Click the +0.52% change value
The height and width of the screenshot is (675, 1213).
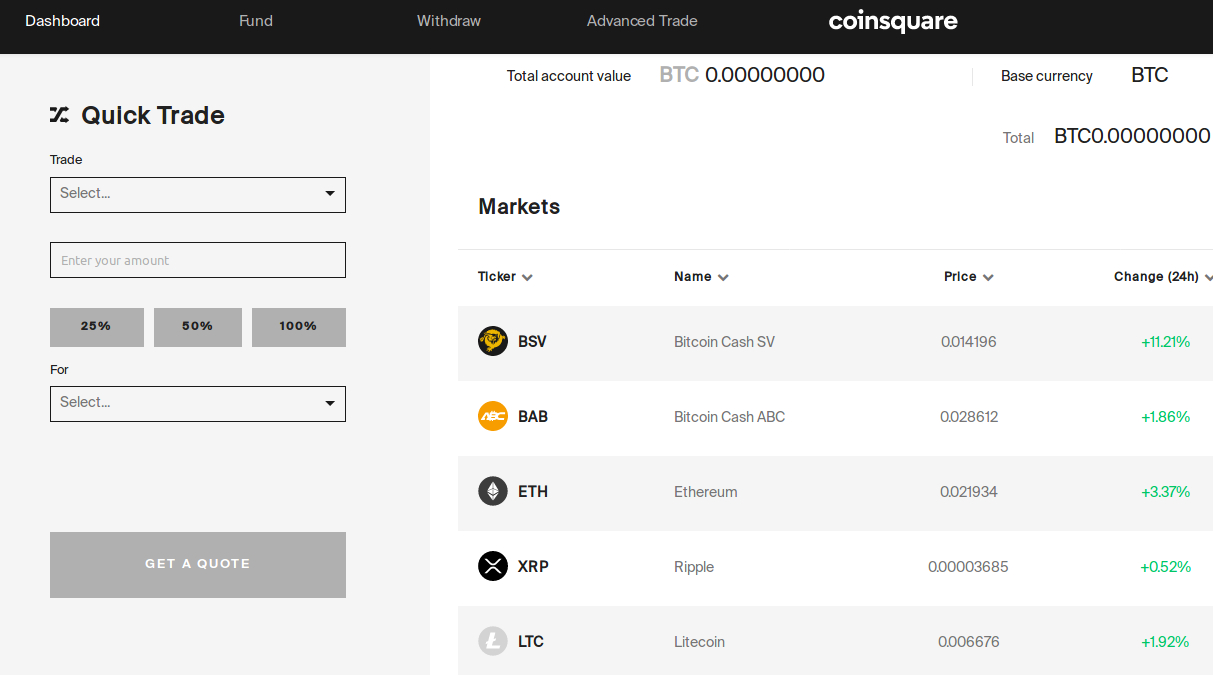coord(1165,567)
